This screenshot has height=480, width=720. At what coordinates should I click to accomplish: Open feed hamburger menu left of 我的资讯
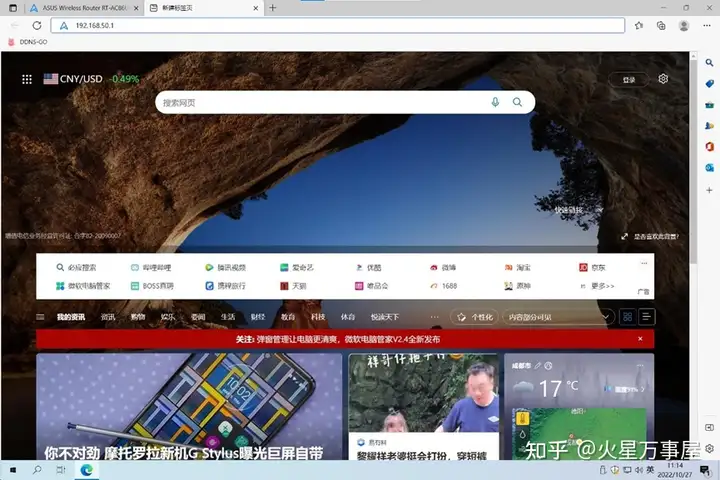point(40,317)
